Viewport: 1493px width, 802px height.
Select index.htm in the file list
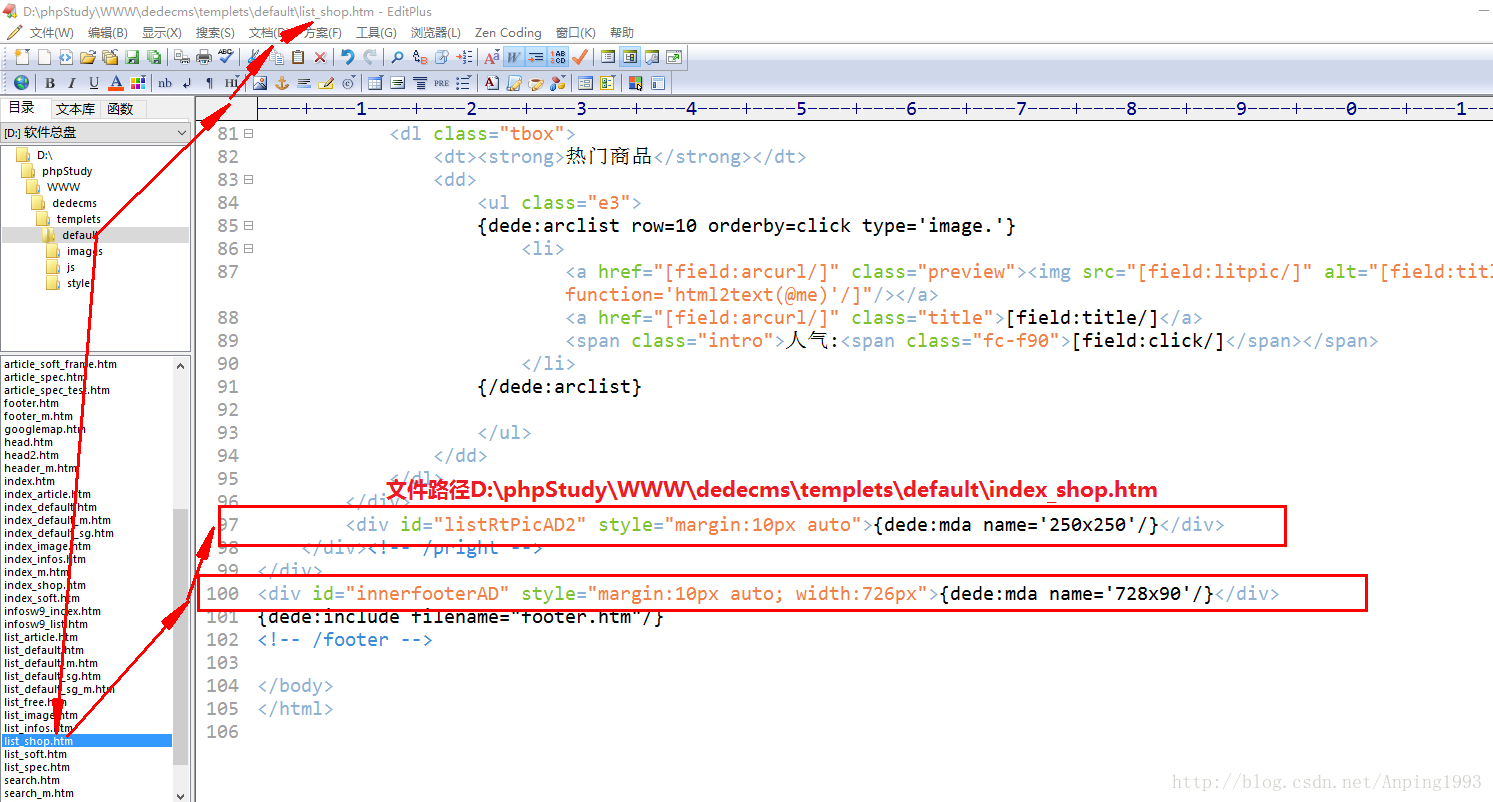(29, 481)
